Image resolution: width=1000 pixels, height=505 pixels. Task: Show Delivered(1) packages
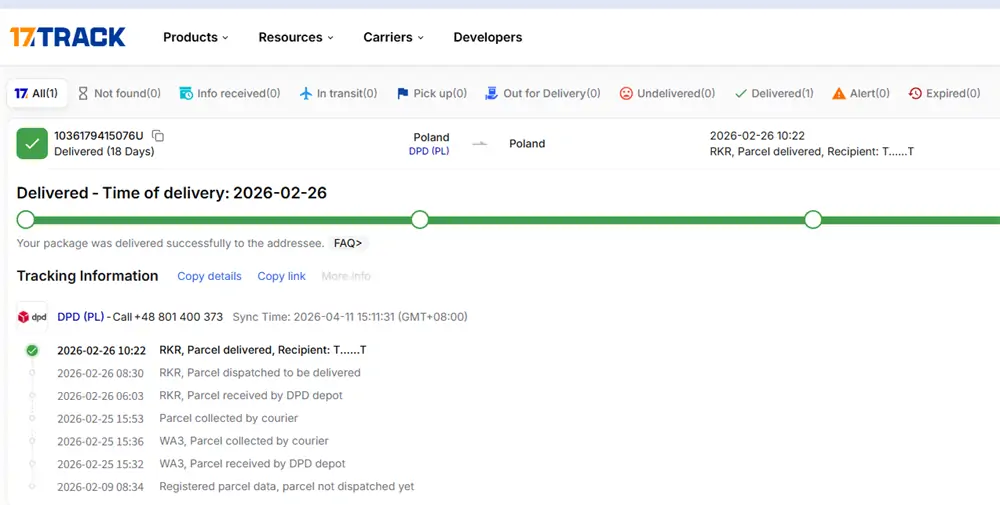[x=774, y=93]
